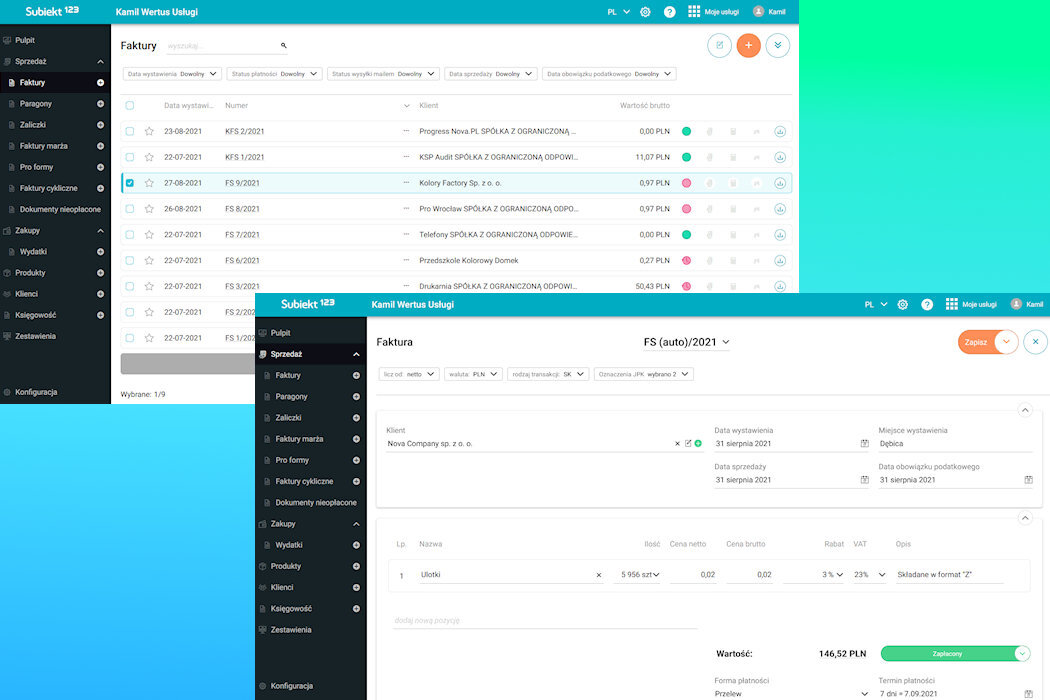Open the Moje usługi apps grid

(x=694, y=11)
